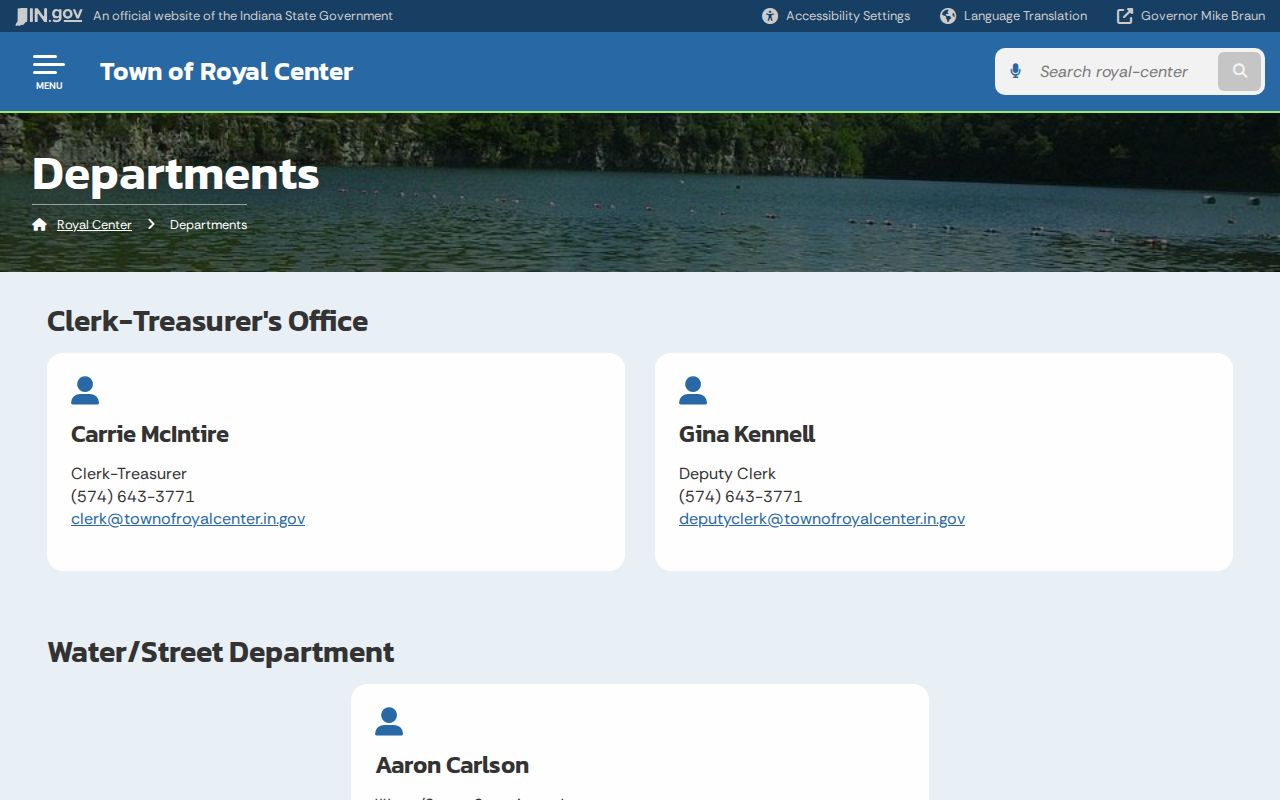Click the Language Translation globe icon
The width and height of the screenshot is (1280, 800).
coord(948,16)
